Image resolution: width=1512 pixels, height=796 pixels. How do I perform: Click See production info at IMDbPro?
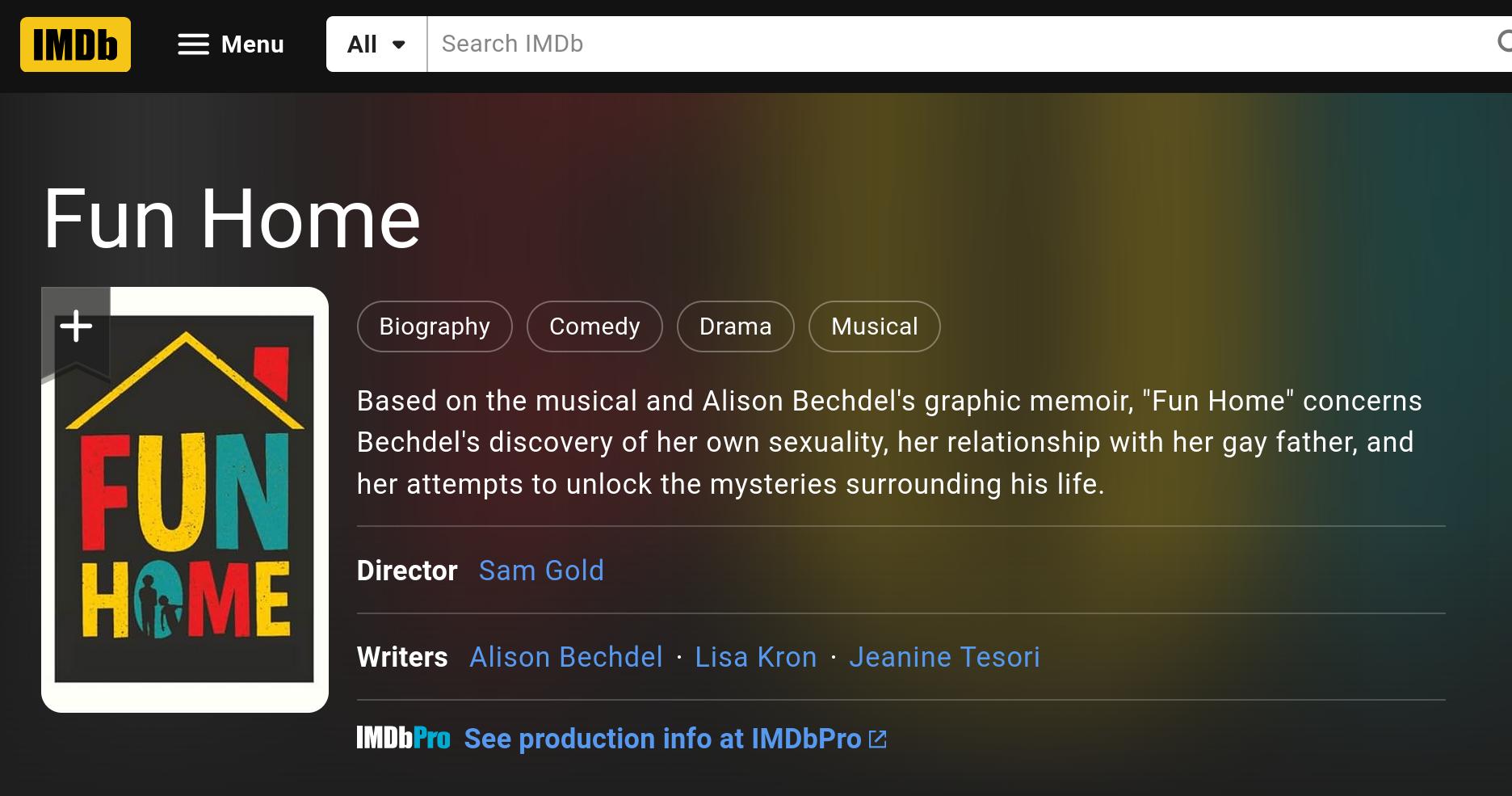tap(662, 739)
